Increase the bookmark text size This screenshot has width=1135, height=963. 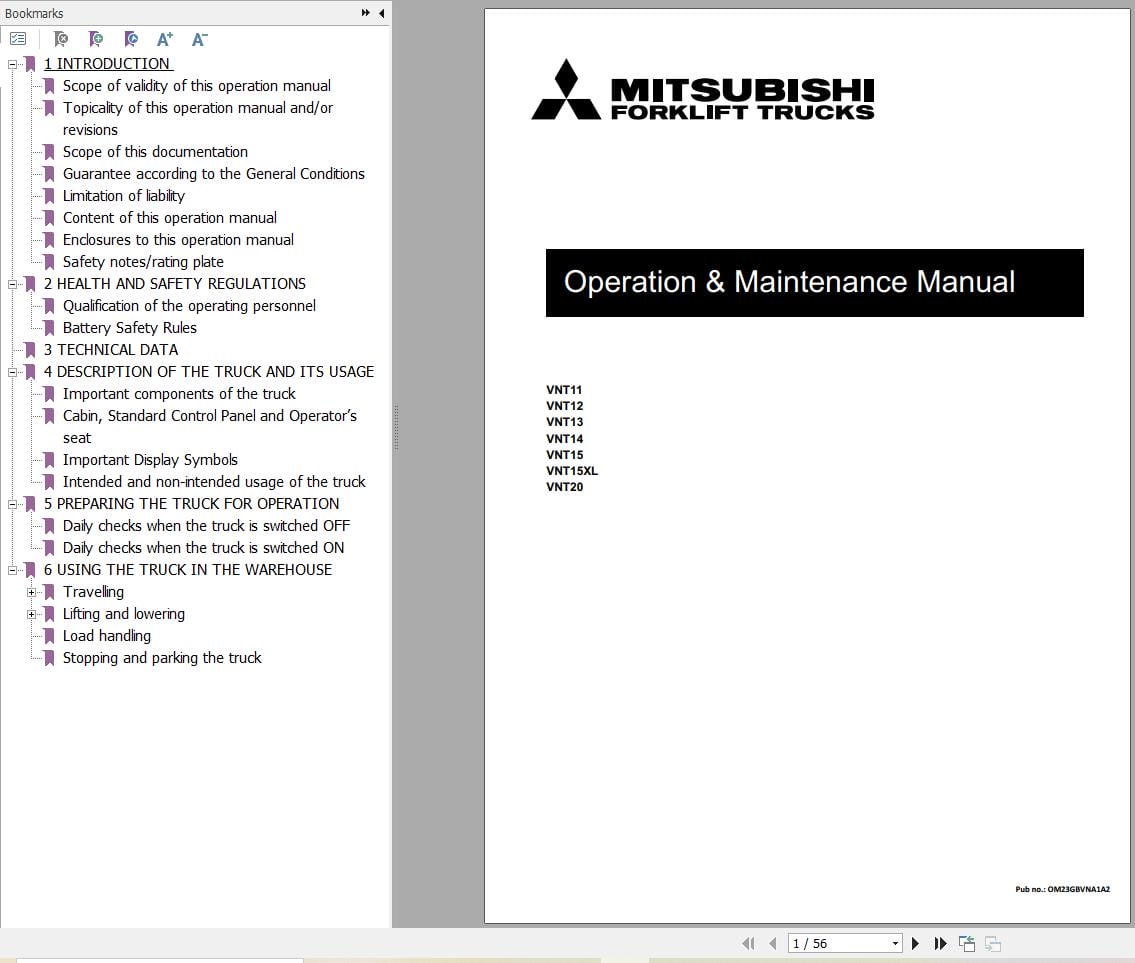click(165, 38)
